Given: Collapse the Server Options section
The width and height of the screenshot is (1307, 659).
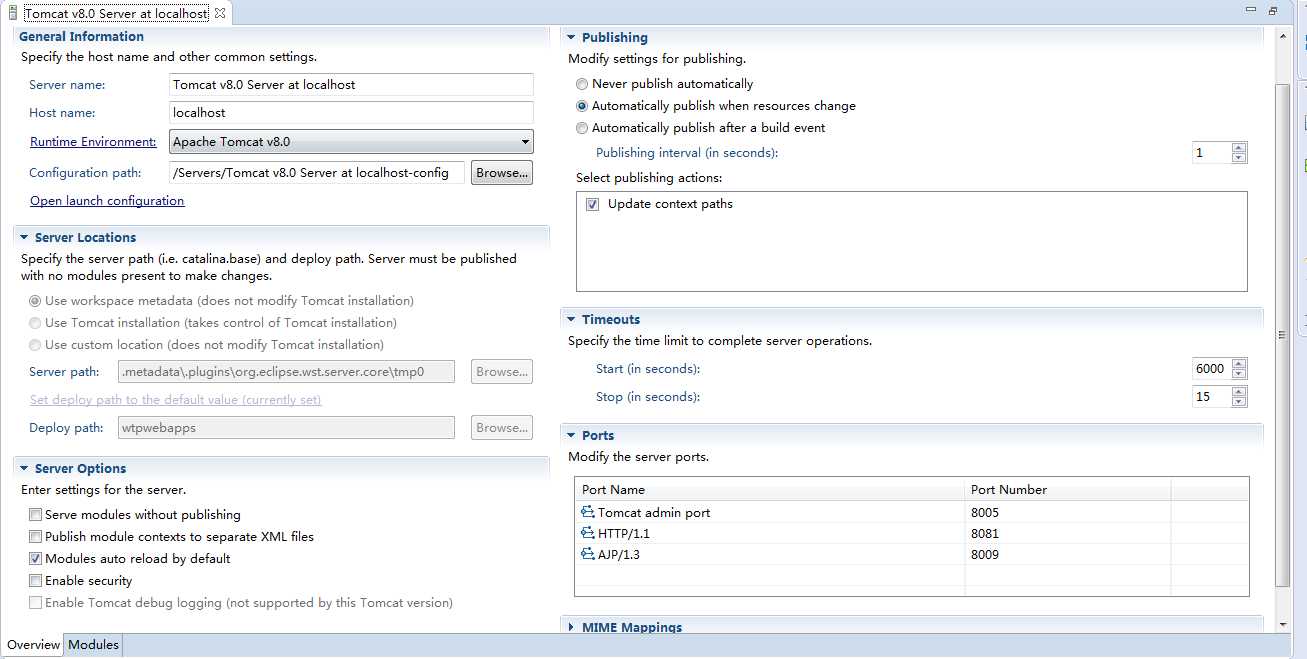Looking at the screenshot, I should [25, 469].
